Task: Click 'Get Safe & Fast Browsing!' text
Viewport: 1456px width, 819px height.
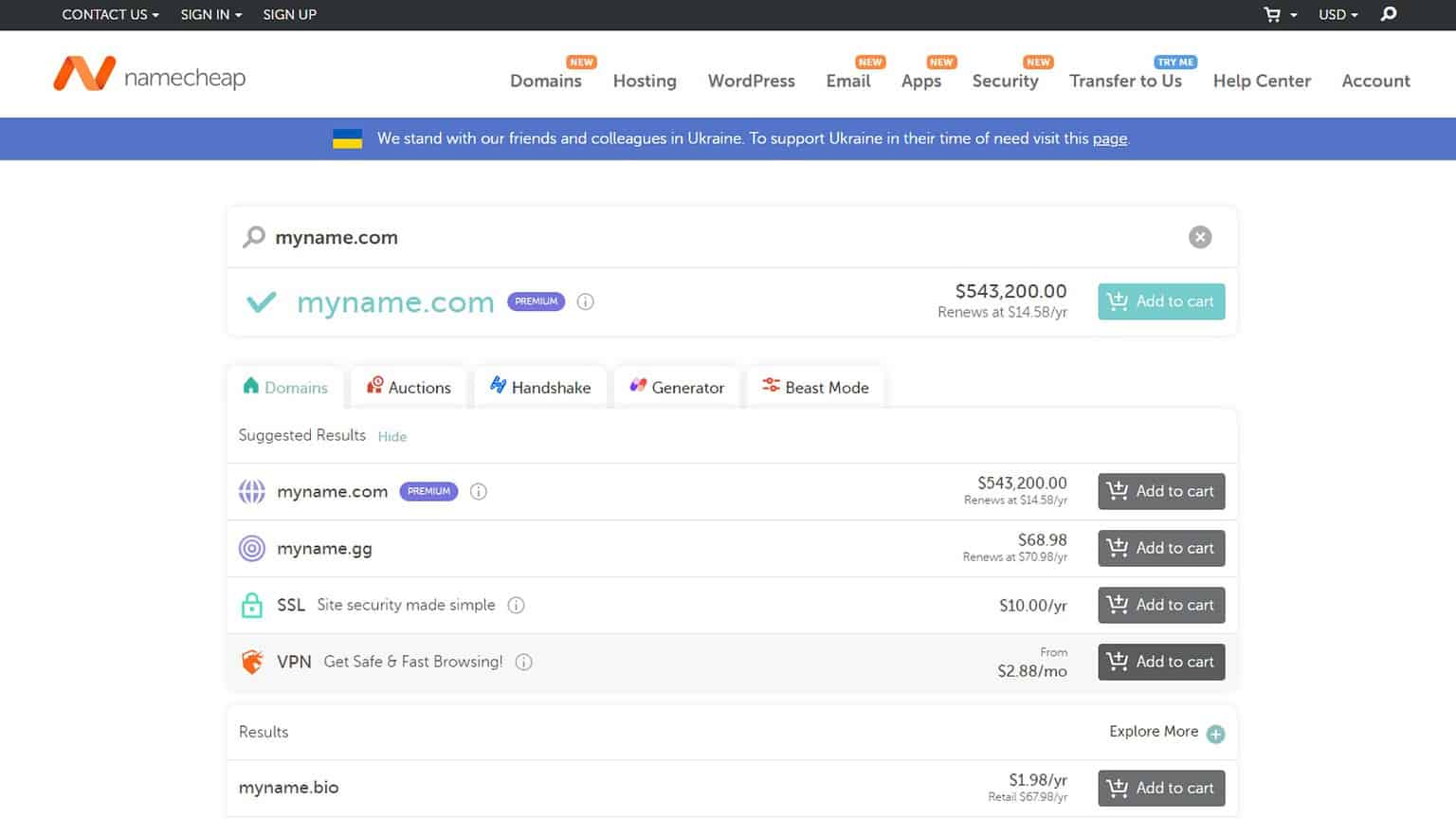Action: coord(412,662)
